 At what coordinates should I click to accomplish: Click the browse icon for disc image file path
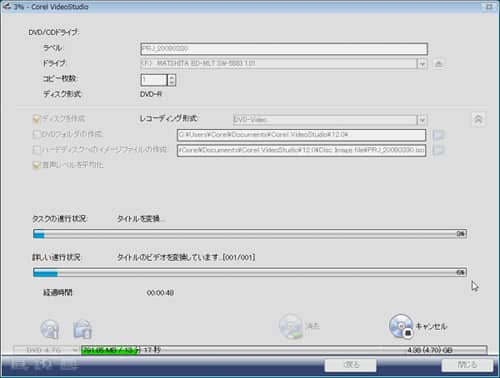point(438,150)
